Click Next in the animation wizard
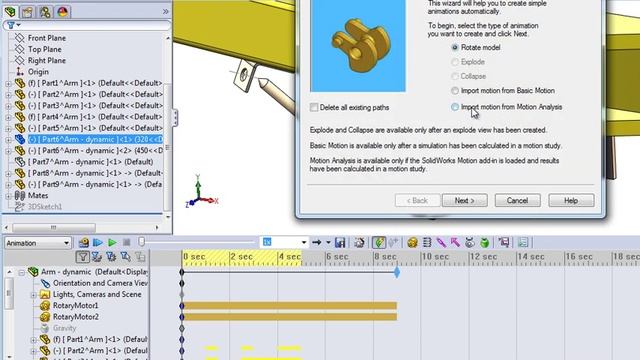Viewport: 640px width, 360px height. (464, 200)
